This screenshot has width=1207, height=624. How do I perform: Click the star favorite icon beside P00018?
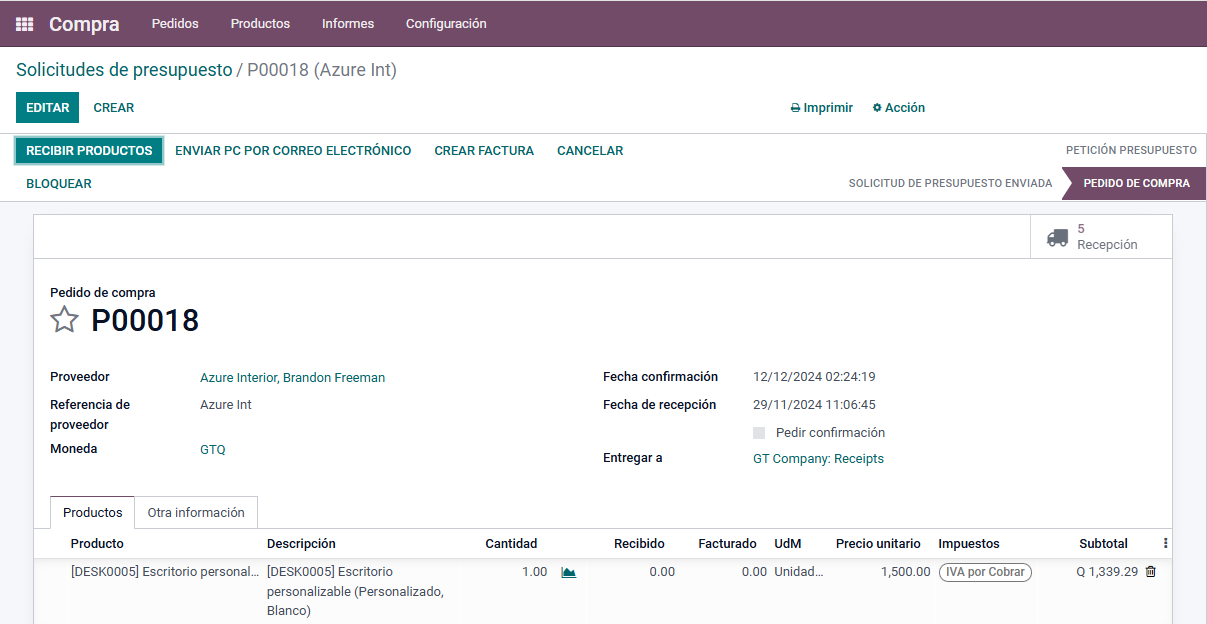click(x=64, y=320)
